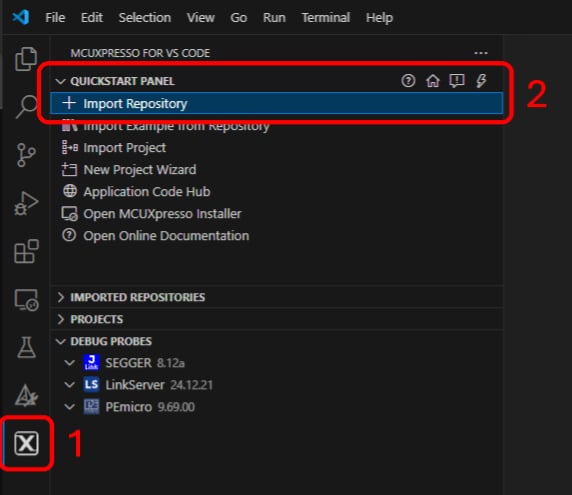Select the SEGGER 8.12a row
Screen dimensions: 572x495
click(x=277, y=363)
